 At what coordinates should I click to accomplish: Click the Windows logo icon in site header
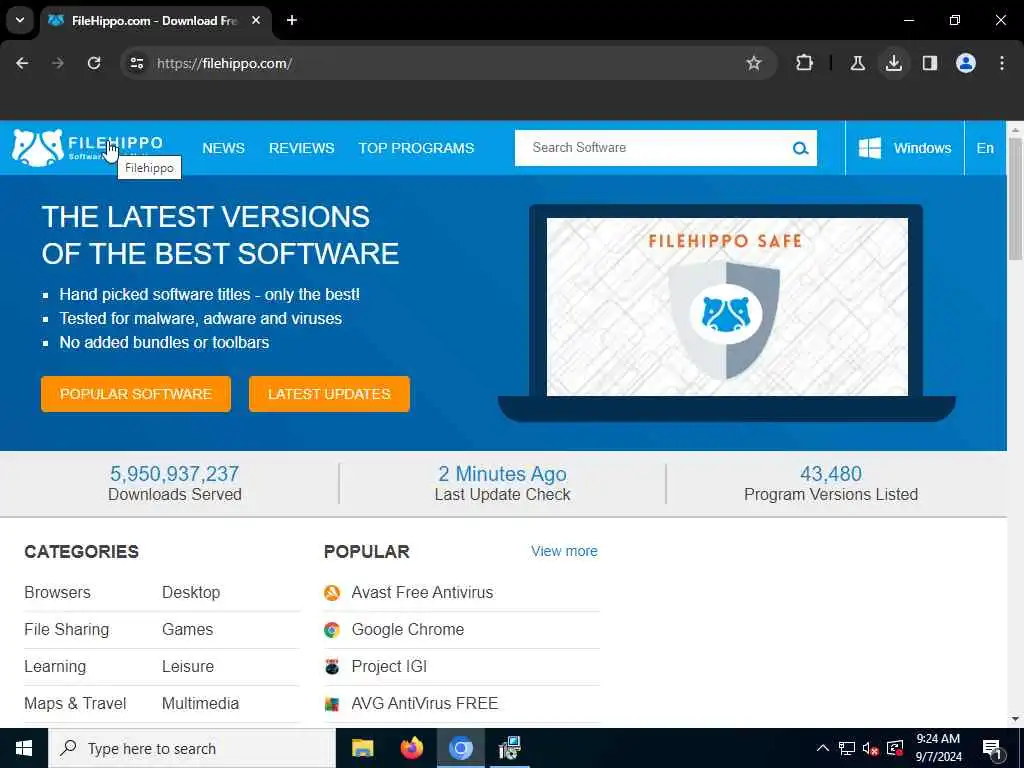pyautogui.click(x=869, y=148)
